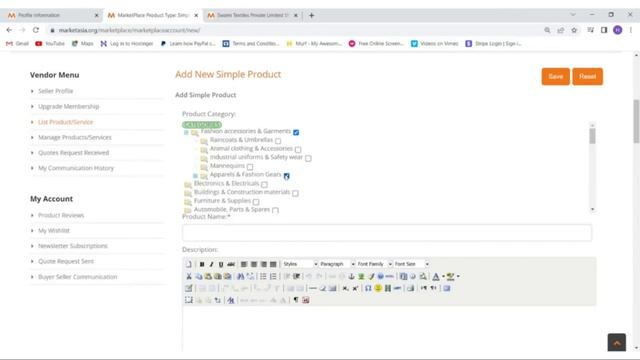
Task: Apply underline formatting in the description editor
Action: [x=221, y=264]
